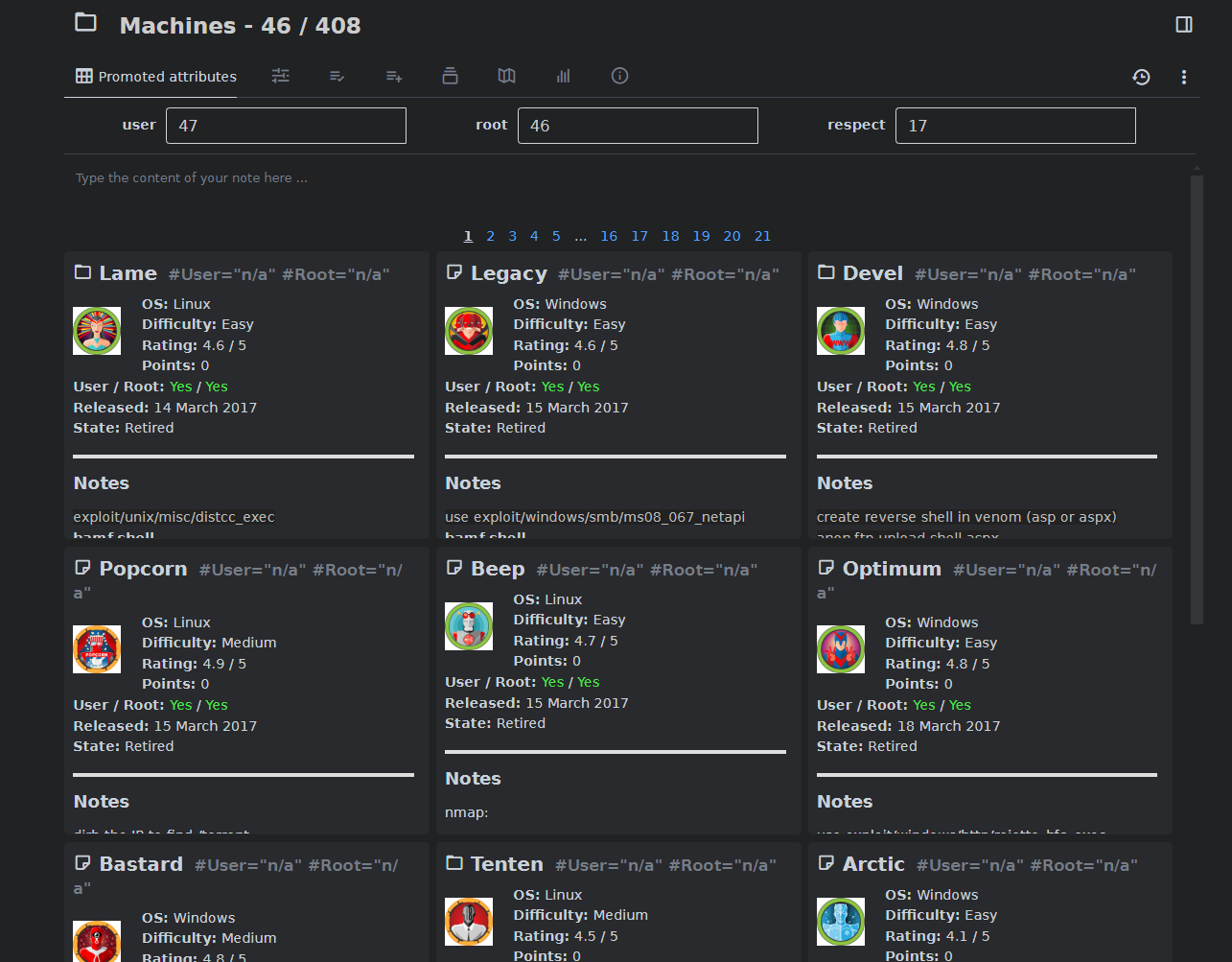Open page 21 of the machine list
1232x962 pixels.
[762, 236]
